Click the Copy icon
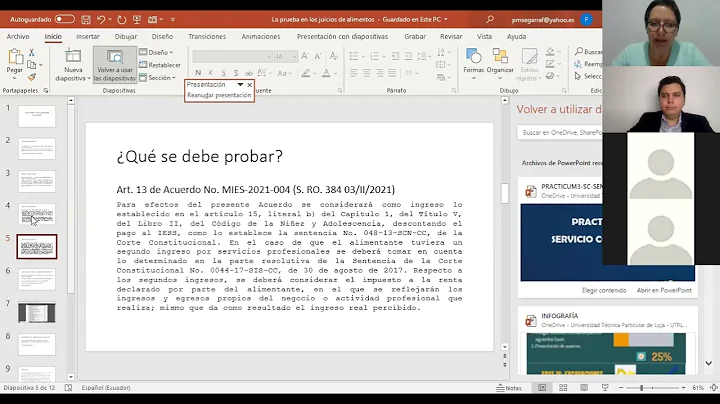 pos(32,65)
